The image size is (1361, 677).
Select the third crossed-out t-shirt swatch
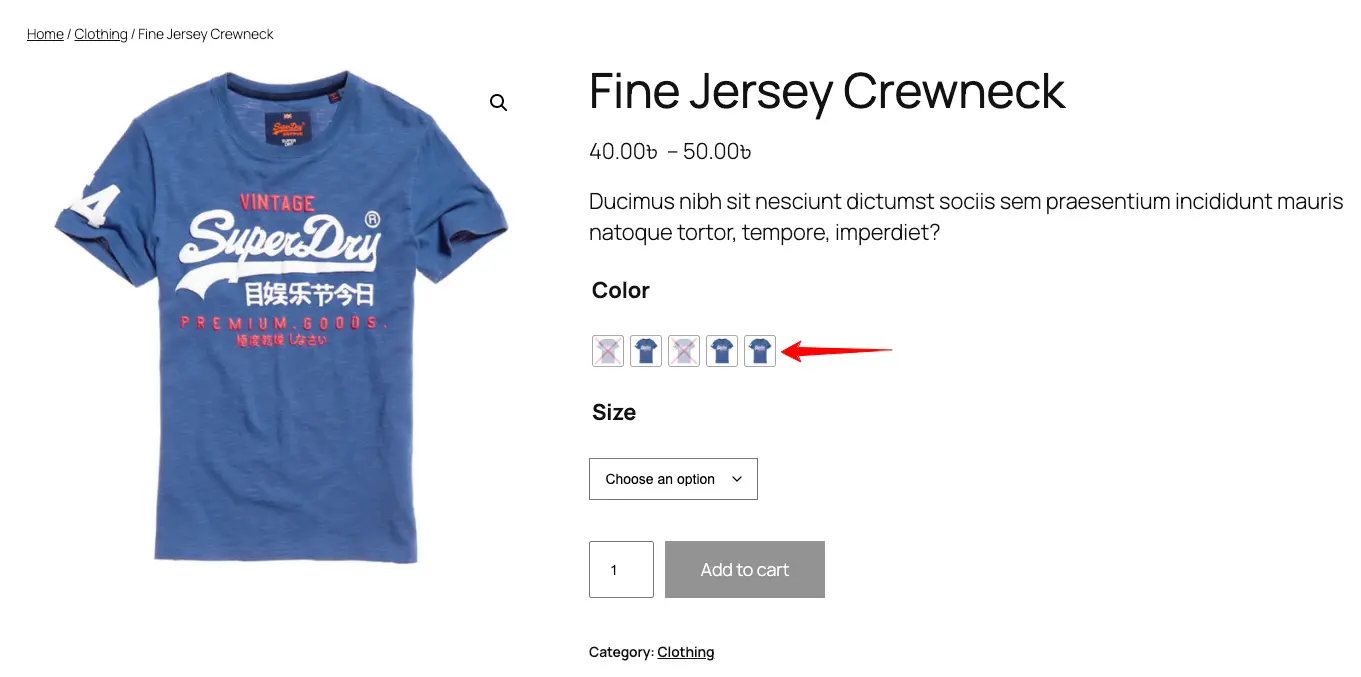[x=684, y=351]
